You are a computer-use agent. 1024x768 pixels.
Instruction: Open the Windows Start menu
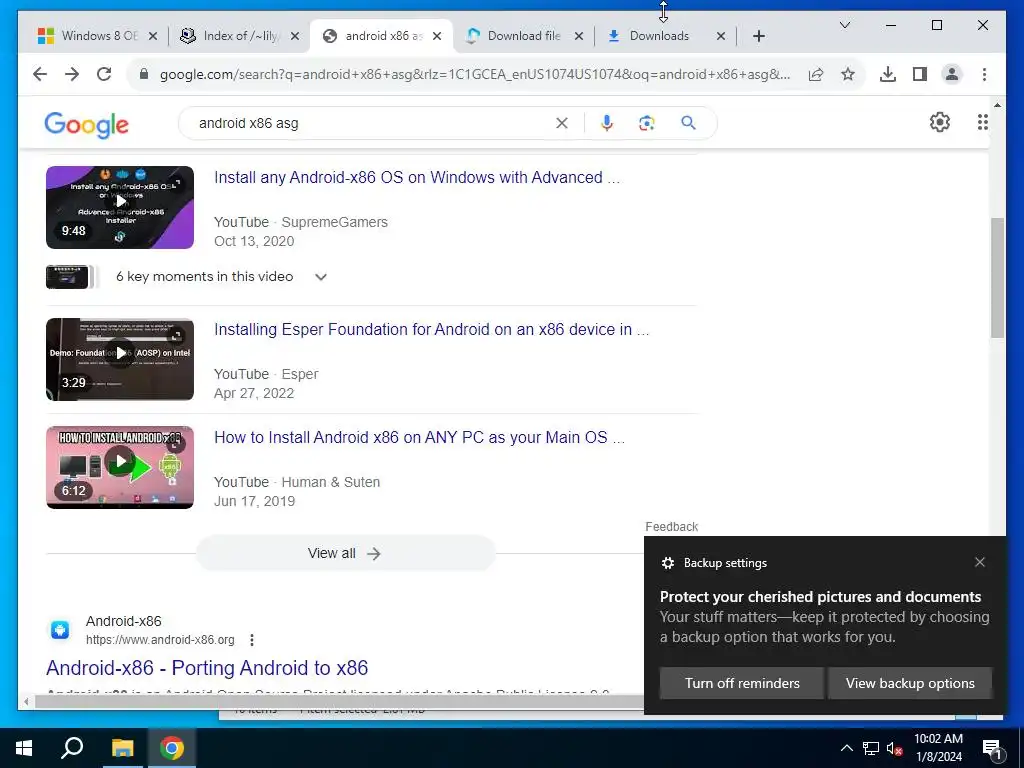tap(24, 748)
